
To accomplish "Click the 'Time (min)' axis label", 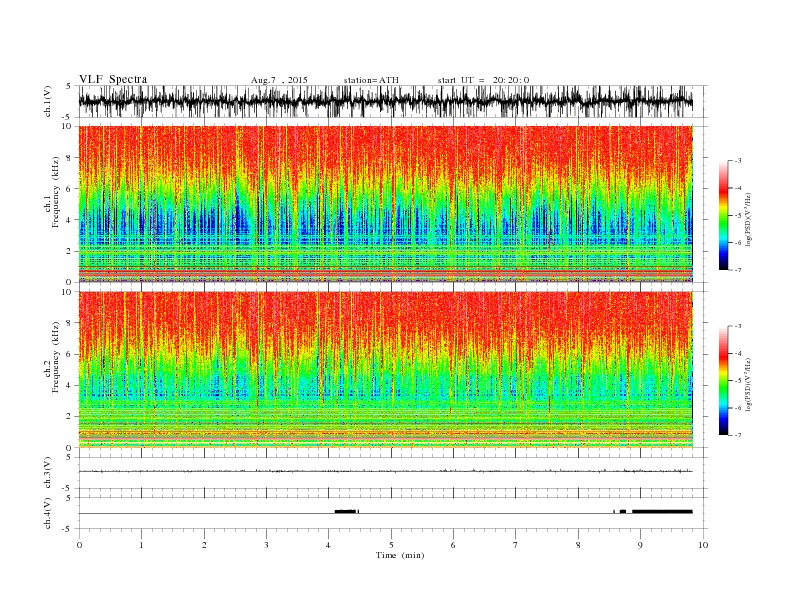I will pos(400,555).
